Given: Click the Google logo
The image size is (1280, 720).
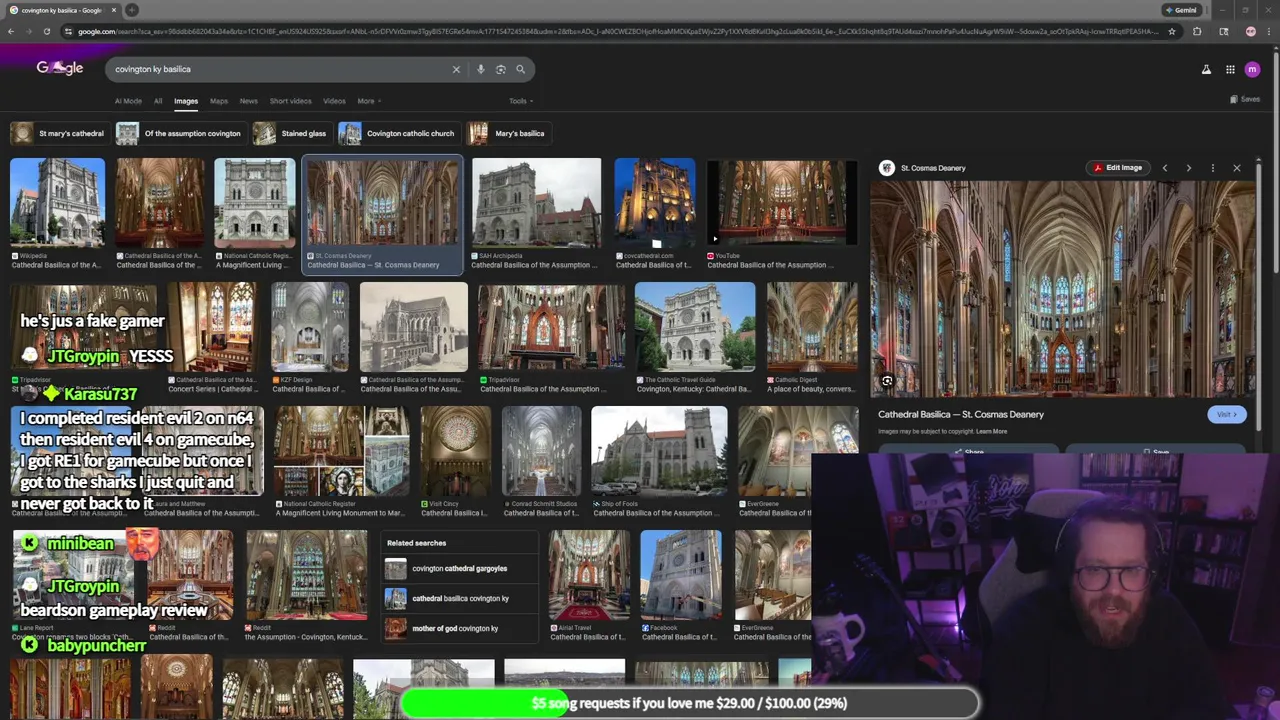Looking at the screenshot, I should [x=60, y=68].
